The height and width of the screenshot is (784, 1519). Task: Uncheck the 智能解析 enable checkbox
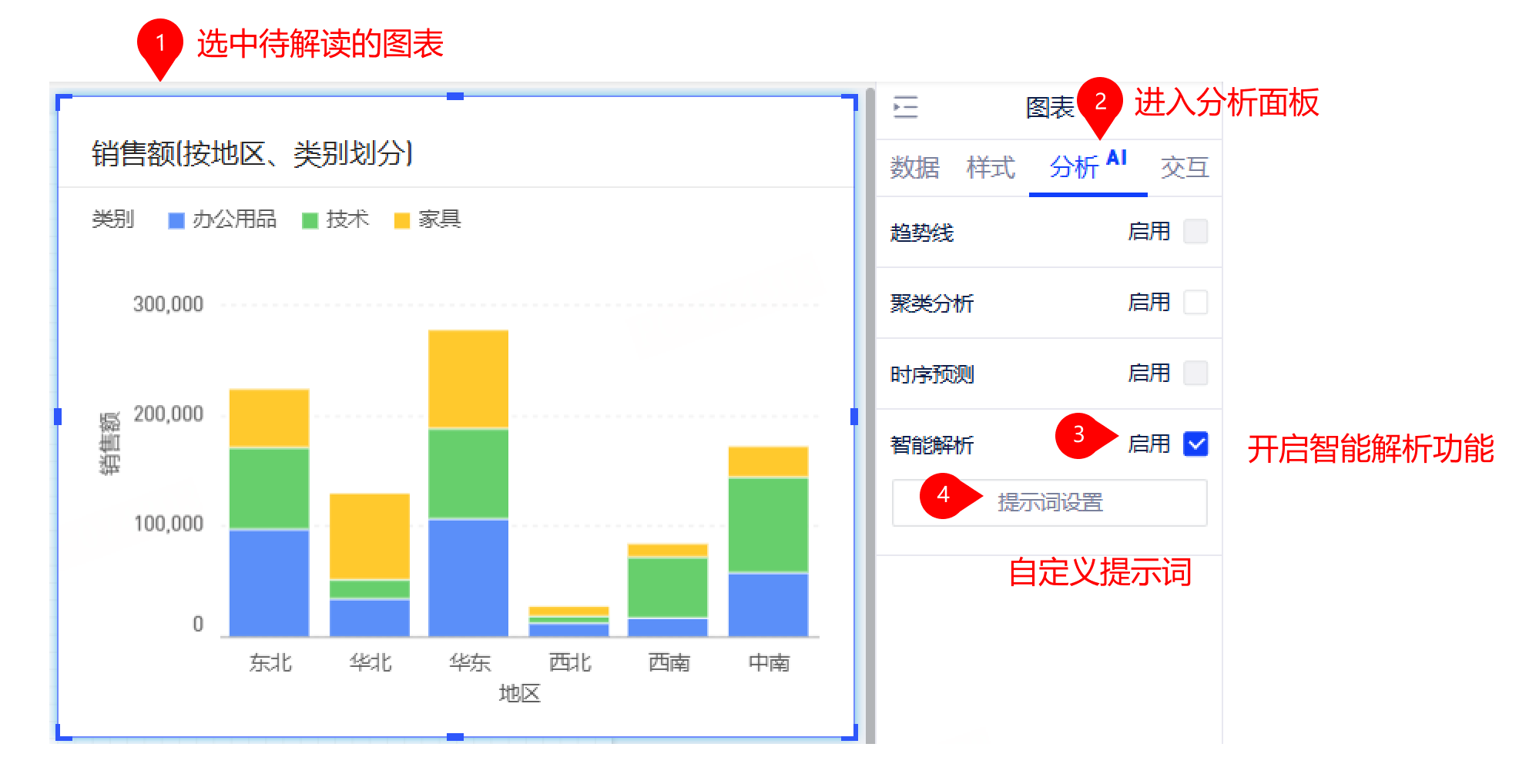(x=1195, y=444)
